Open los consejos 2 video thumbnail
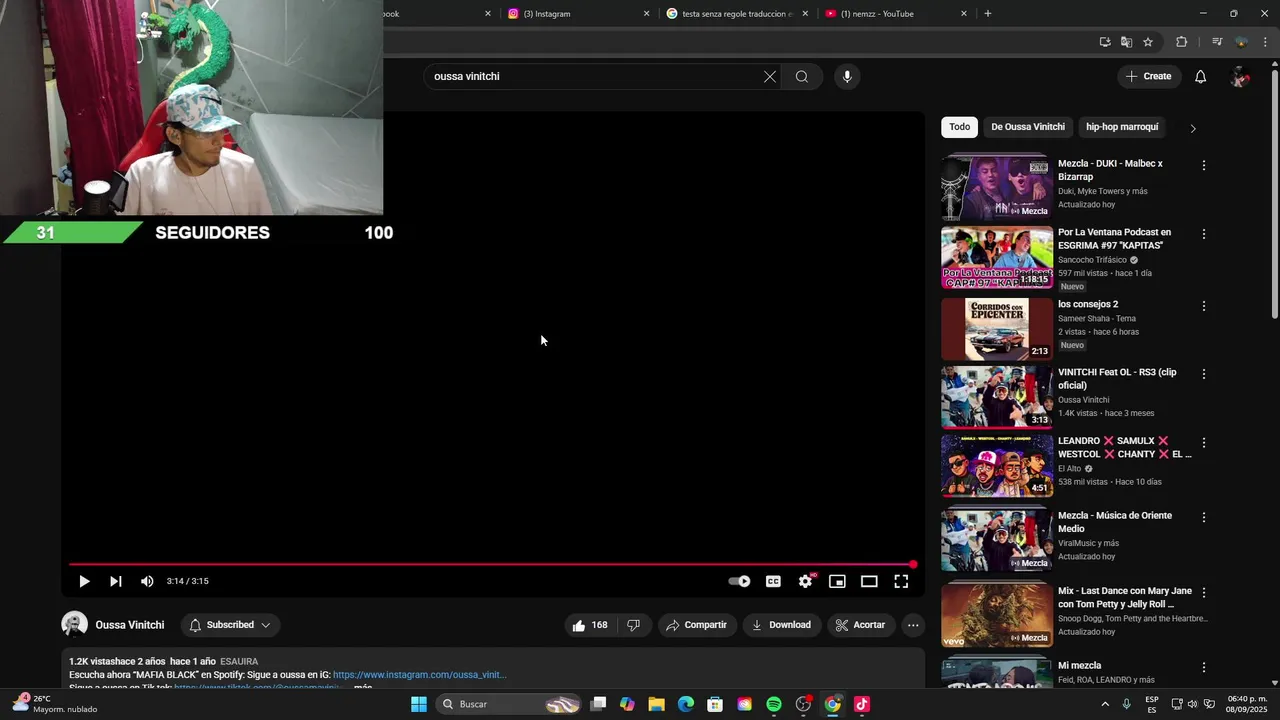Viewport: 1280px width, 720px height. click(997, 329)
